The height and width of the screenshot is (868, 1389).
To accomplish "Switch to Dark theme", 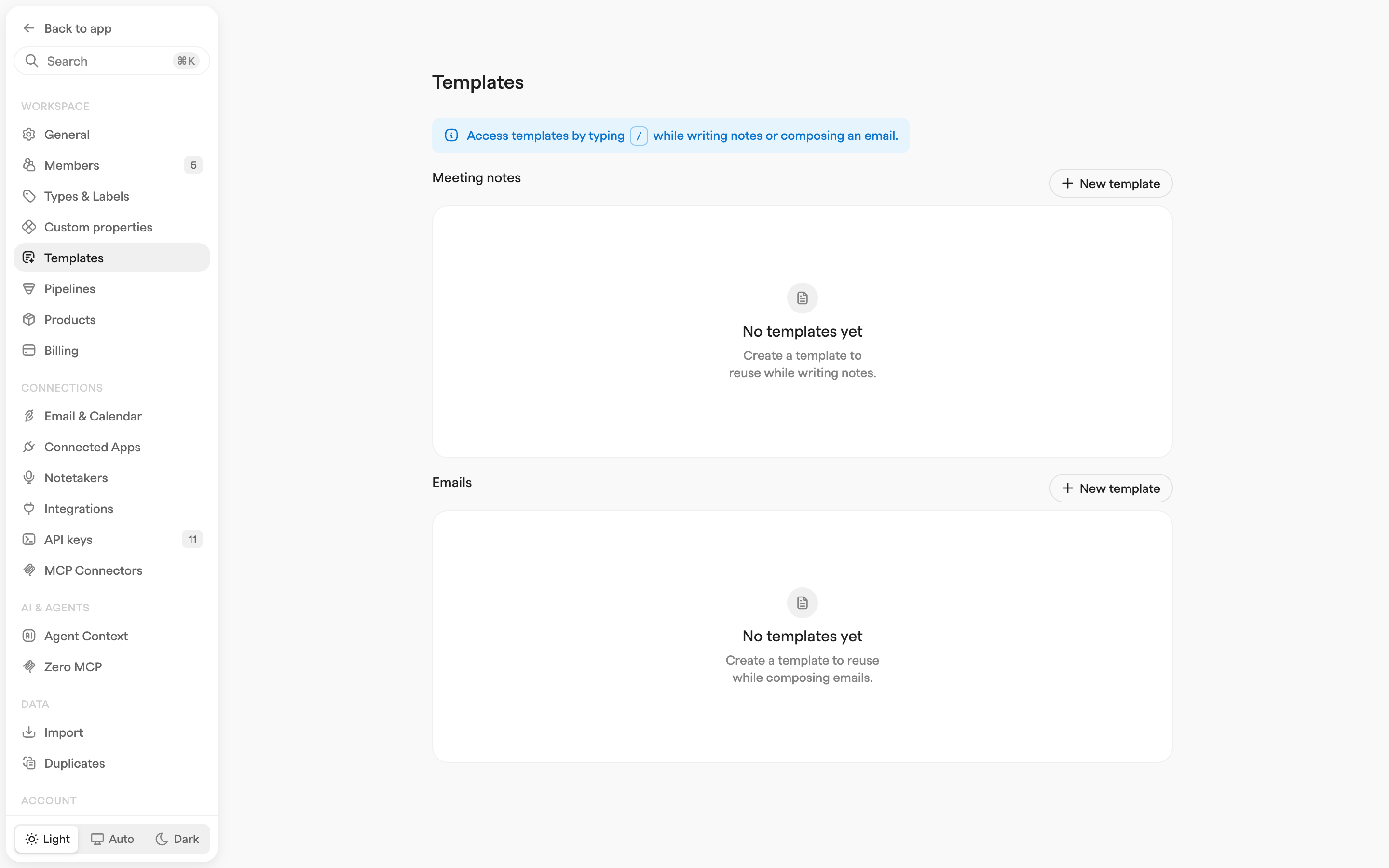I will click(x=177, y=839).
